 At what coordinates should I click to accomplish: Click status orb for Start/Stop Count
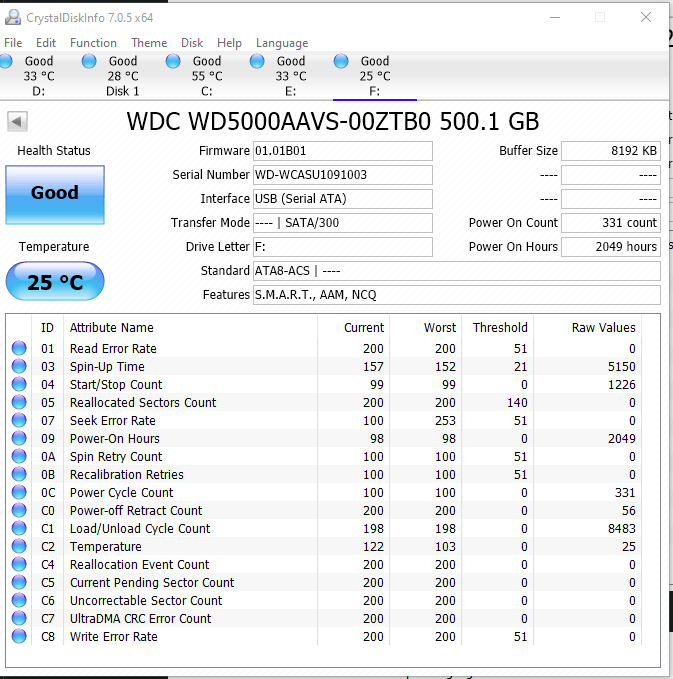pos(19,384)
